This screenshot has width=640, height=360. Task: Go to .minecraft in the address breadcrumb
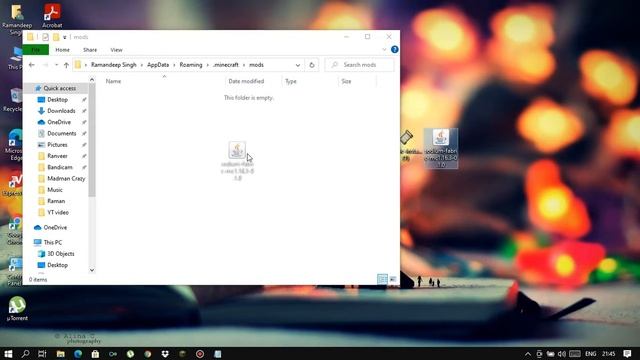225,65
